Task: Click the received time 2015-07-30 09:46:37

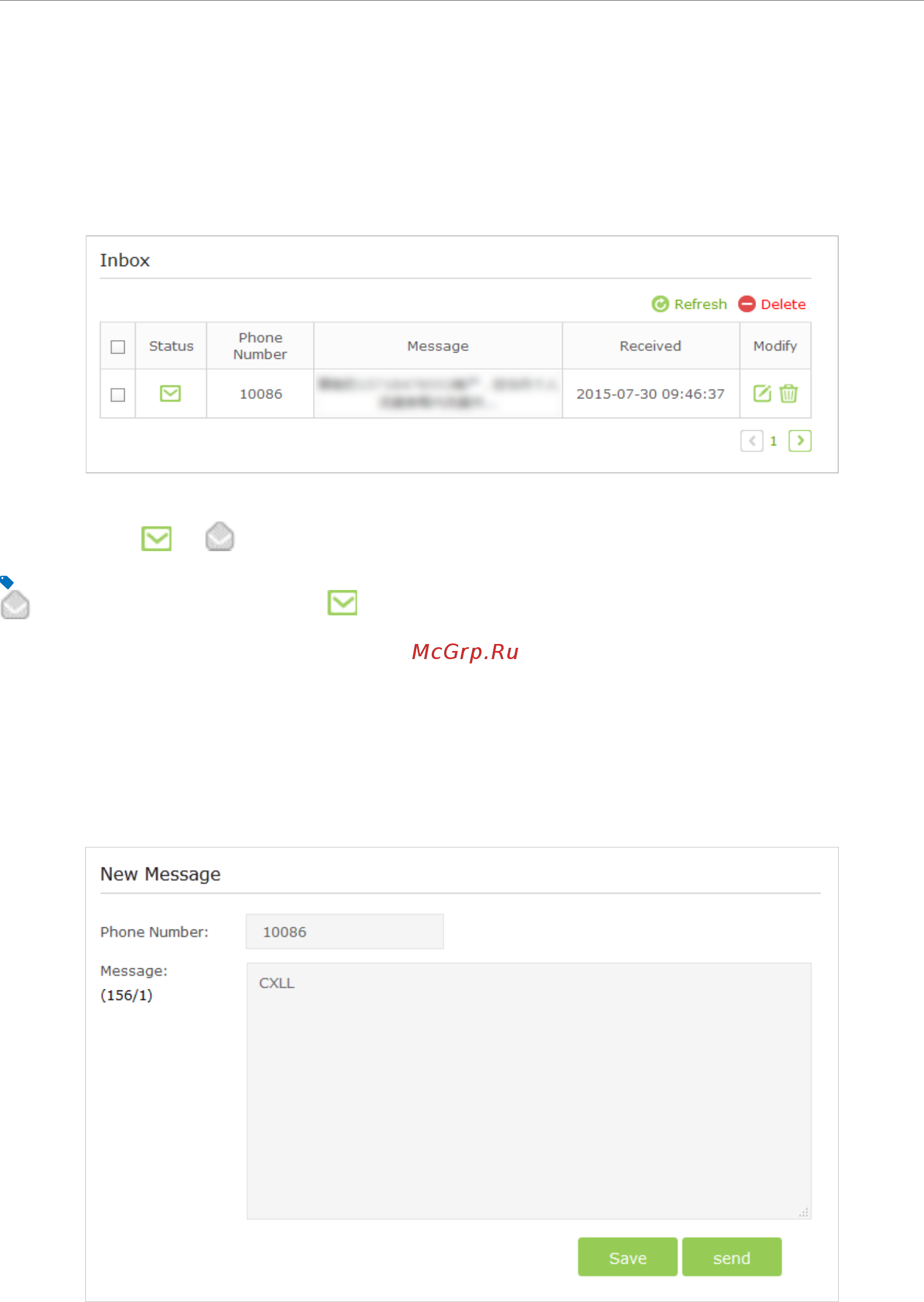Action: pos(650,394)
